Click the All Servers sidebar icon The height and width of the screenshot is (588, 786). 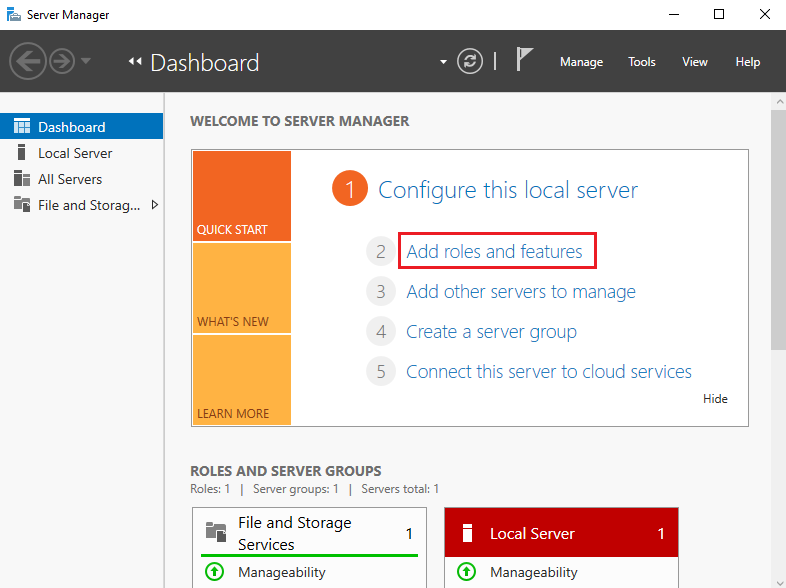(x=21, y=179)
